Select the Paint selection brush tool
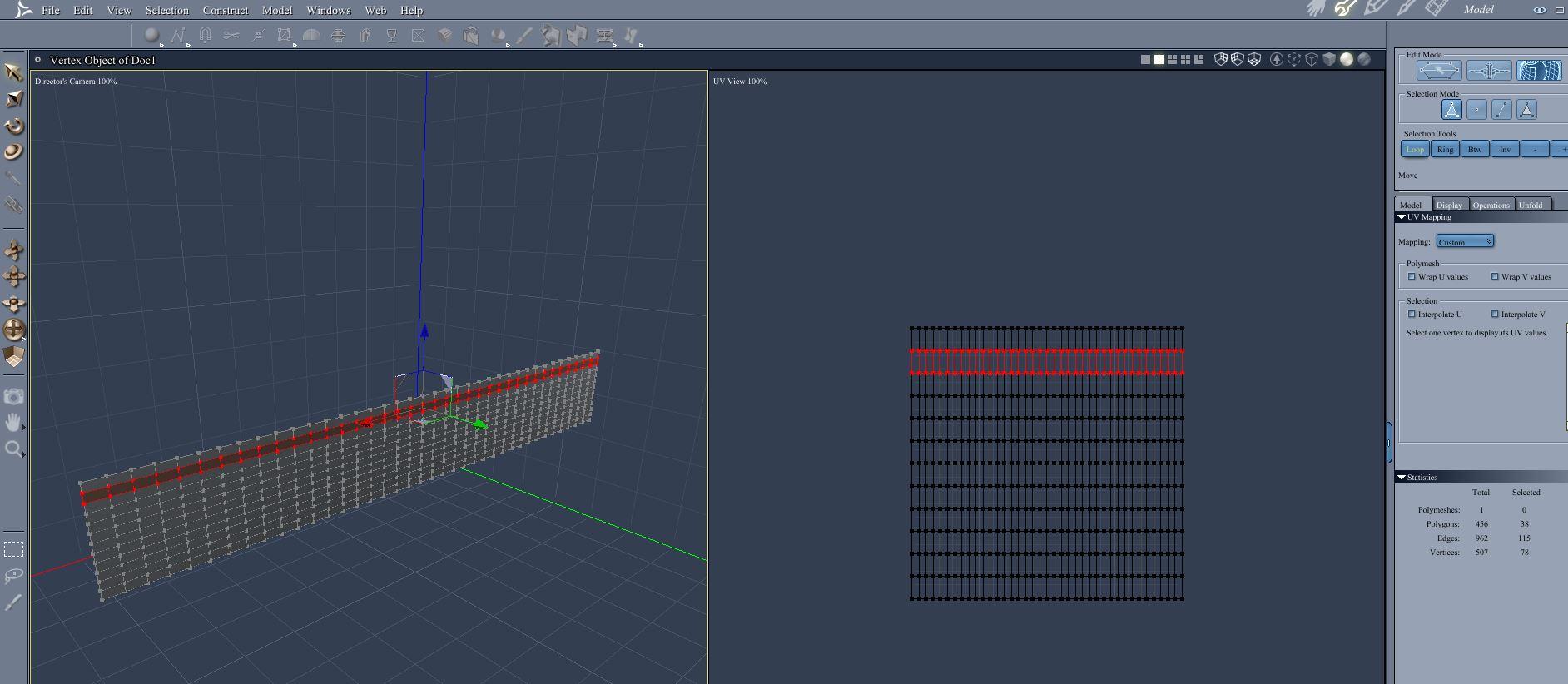This screenshot has width=1568, height=684. point(13,602)
